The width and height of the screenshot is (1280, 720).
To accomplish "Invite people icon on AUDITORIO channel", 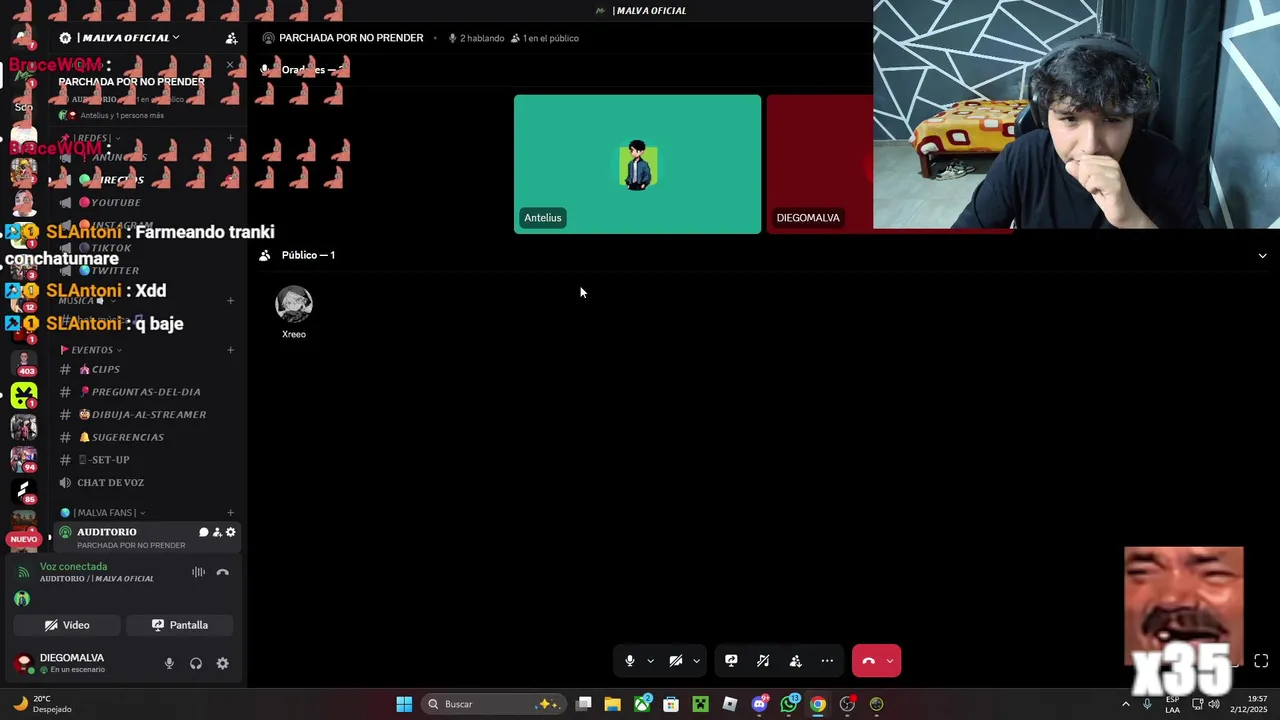I will point(217,533).
